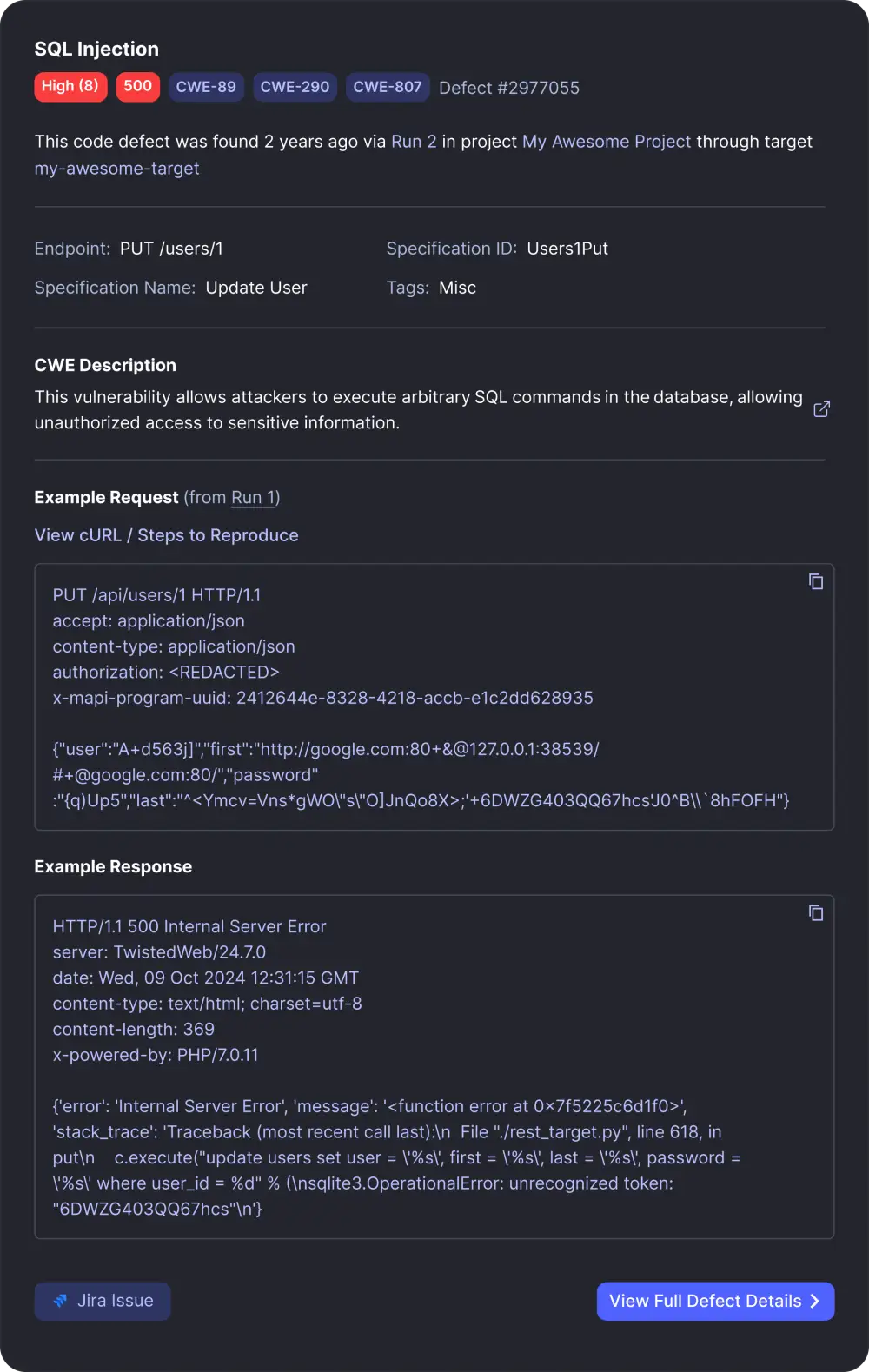Image resolution: width=869 pixels, height=1372 pixels.
Task: Open View Full Defect Details
Action: pyautogui.click(x=715, y=1301)
